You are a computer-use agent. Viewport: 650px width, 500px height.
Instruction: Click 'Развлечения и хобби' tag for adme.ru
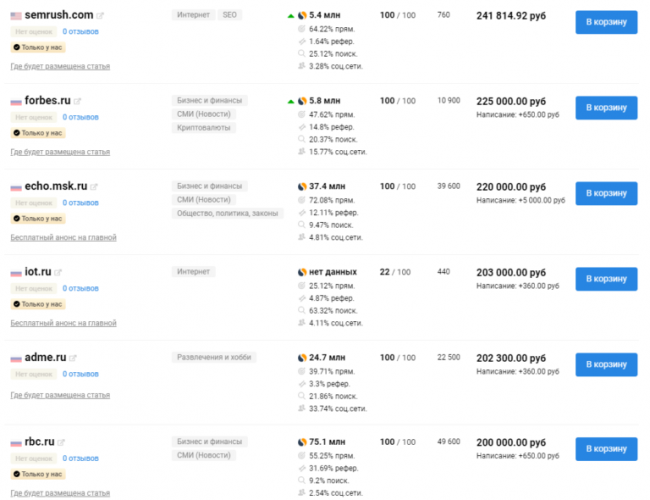(x=213, y=357)
